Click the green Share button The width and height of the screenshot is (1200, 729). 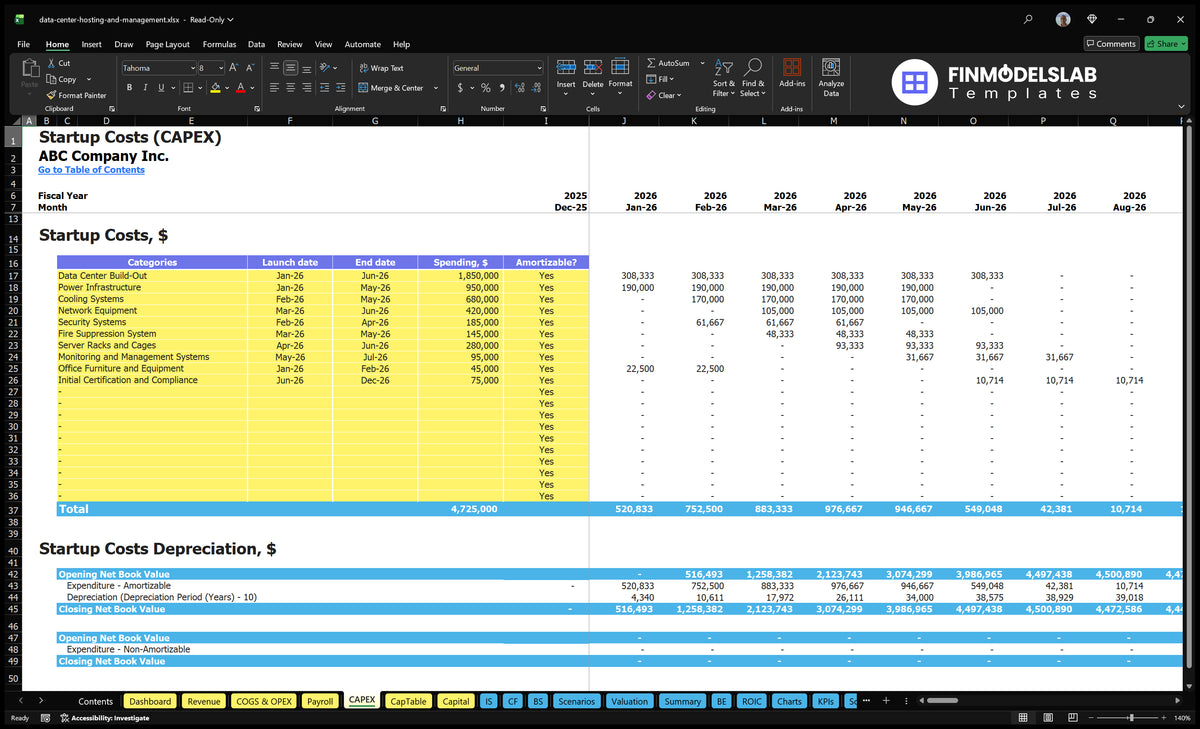[x=1165, y=44]
